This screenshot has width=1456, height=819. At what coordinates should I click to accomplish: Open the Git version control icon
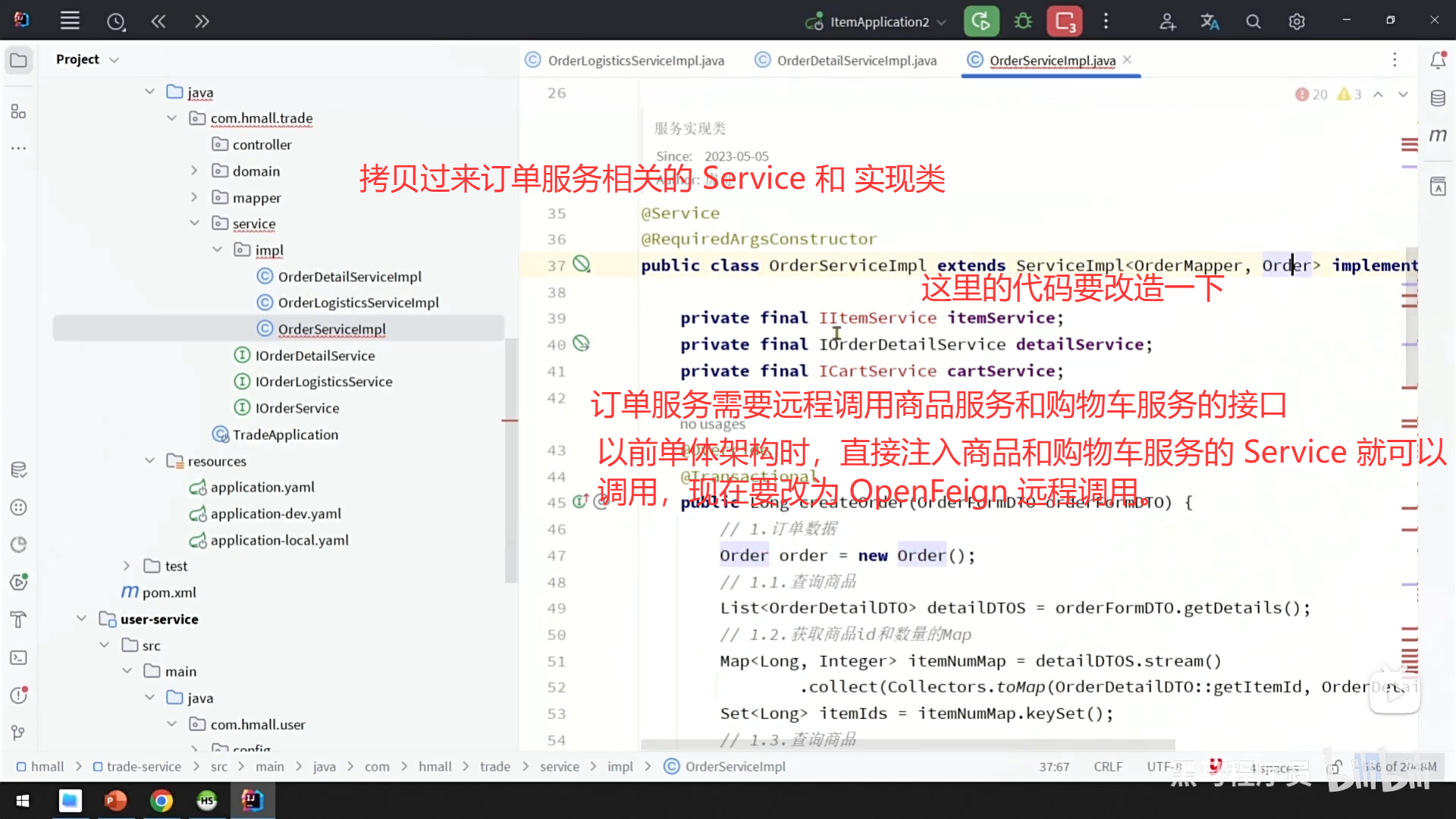click(x=18, y=733)
